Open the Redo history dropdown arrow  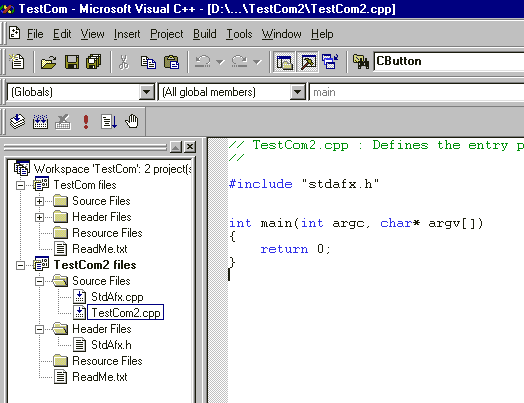point(257,62)
